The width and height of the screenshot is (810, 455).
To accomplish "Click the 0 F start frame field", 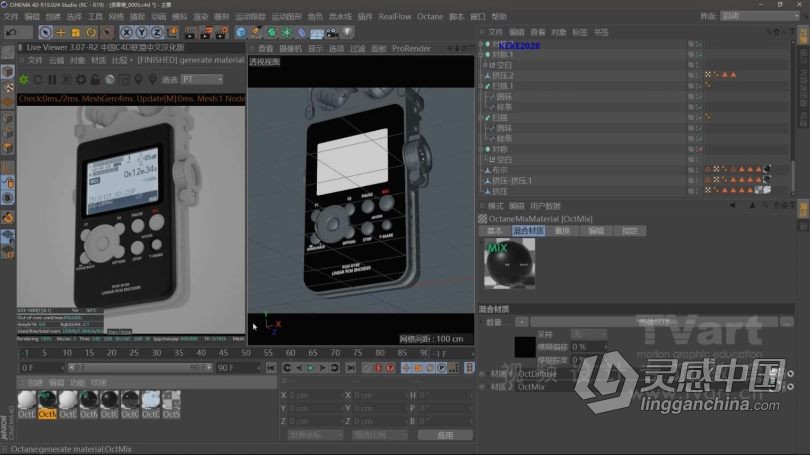I will (41, 368).
